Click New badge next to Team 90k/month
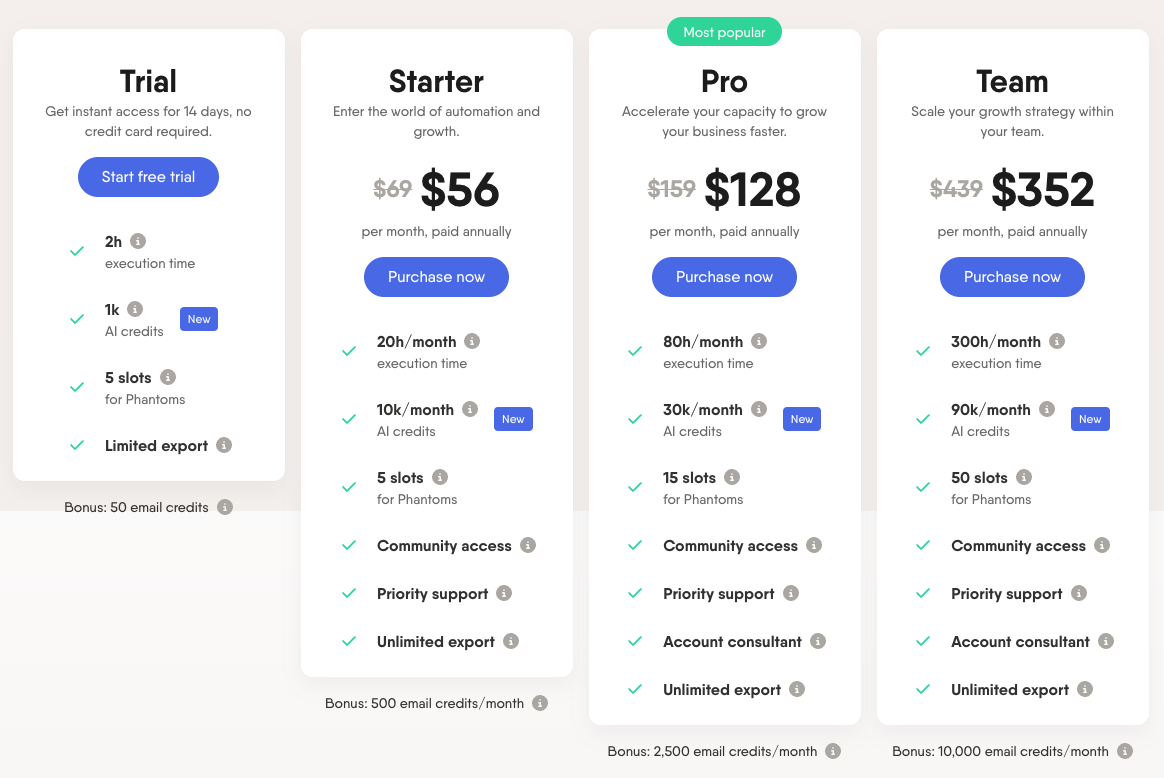Screen dimensions: 1164x778 coord(1090,419)
